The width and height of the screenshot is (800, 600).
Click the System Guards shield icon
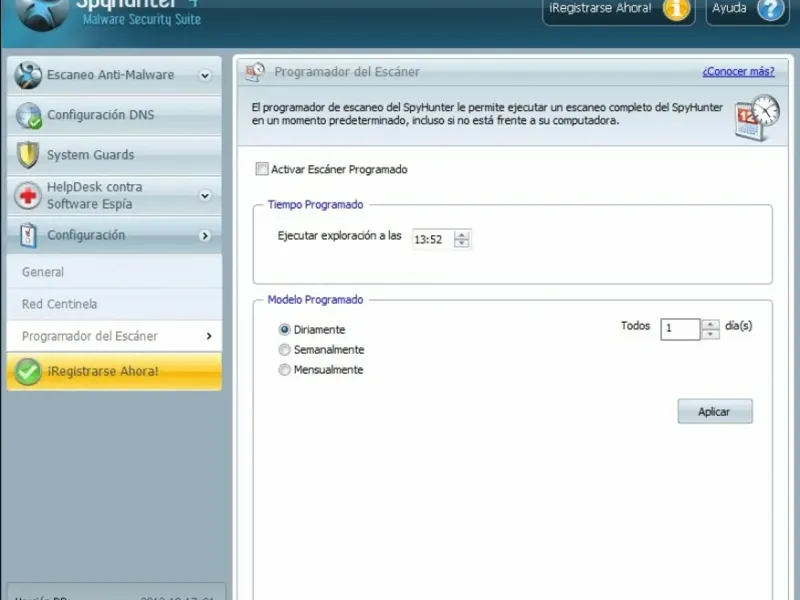pos(28,155)
